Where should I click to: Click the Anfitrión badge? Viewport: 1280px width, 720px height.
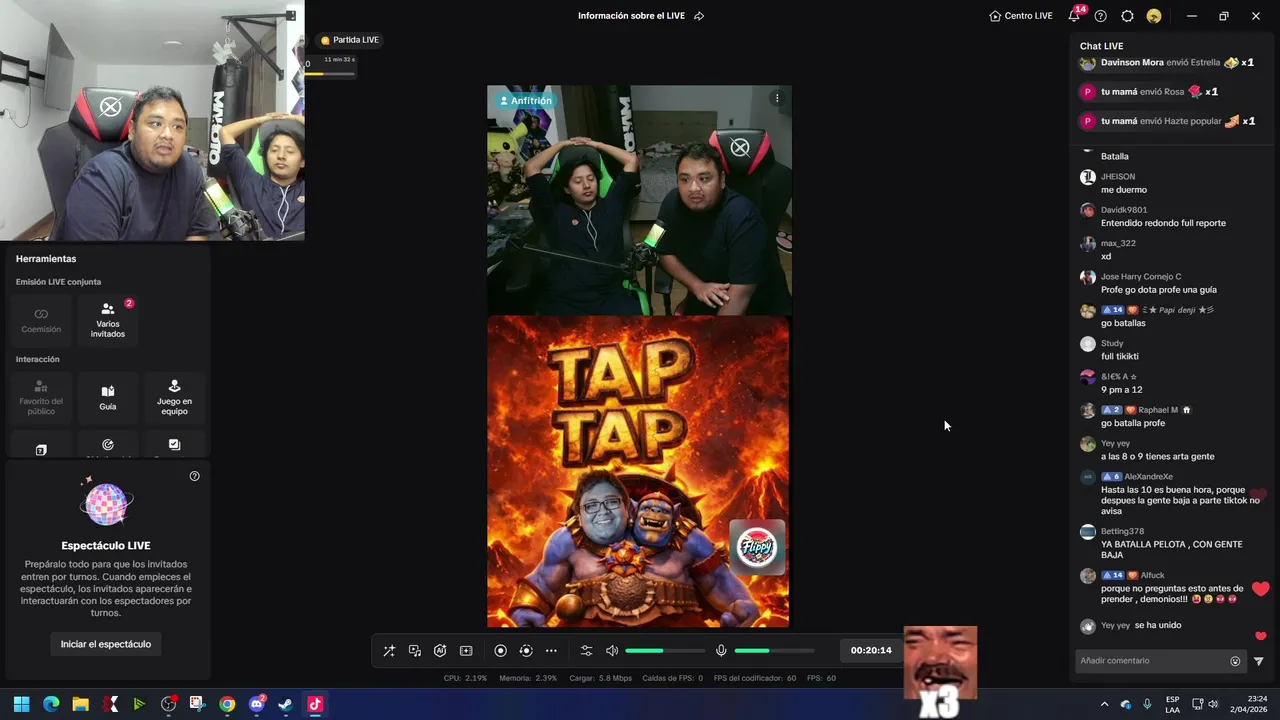tap(525, 101)
